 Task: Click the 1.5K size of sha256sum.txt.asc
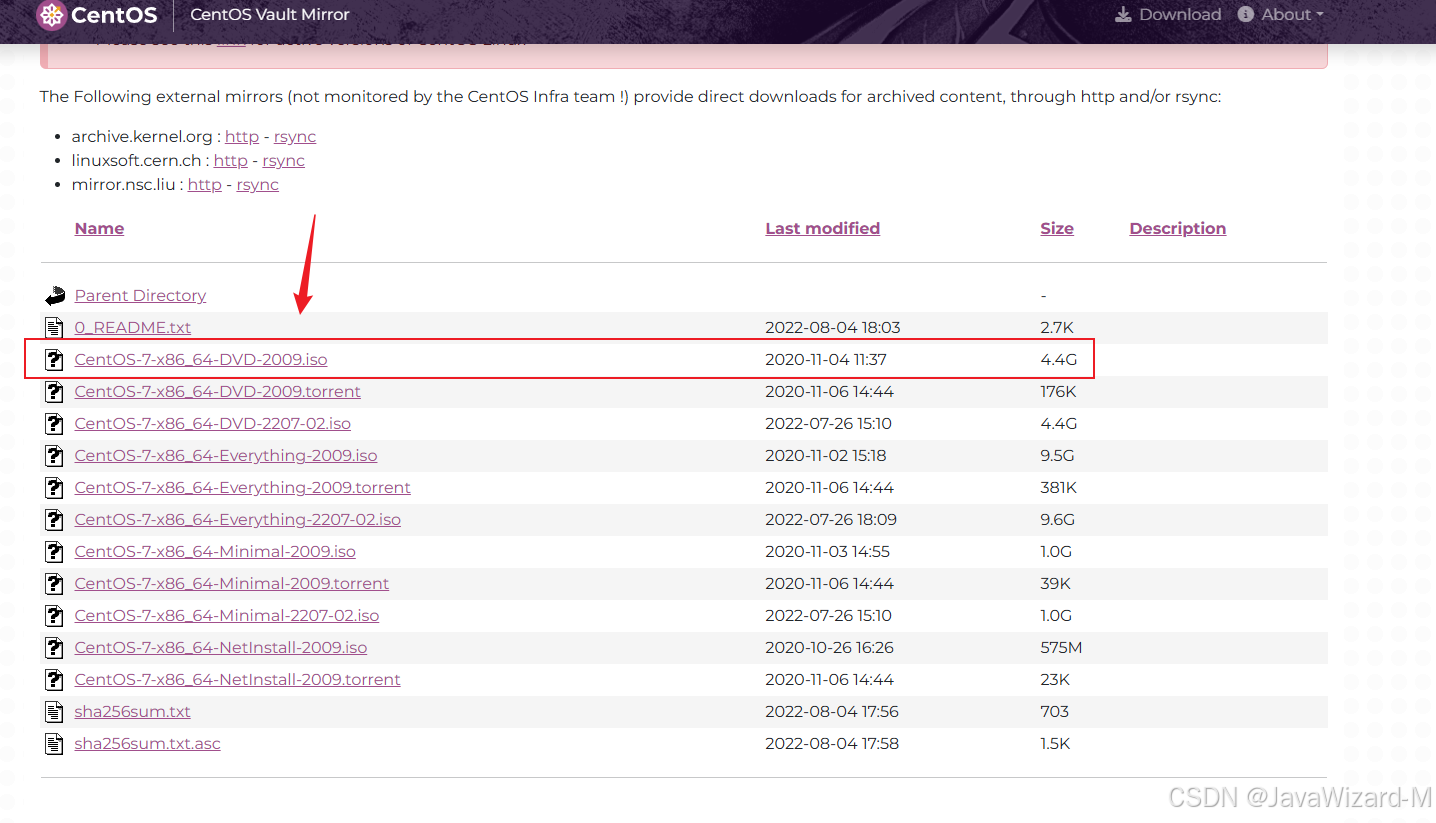1055,744
